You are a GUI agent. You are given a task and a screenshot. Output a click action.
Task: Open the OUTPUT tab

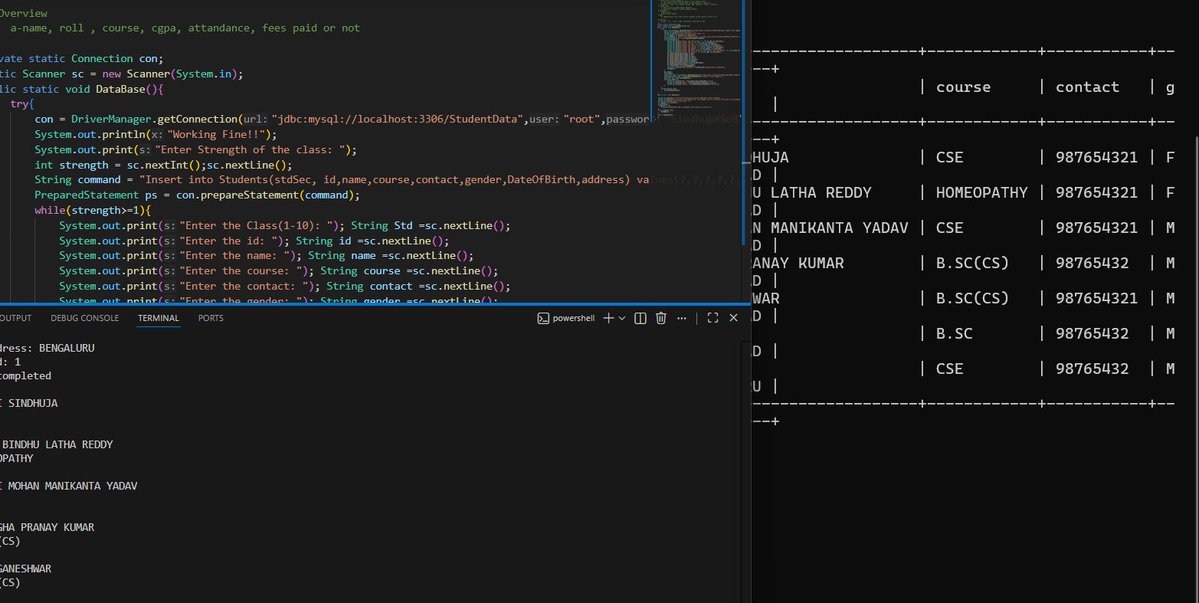click(x=14, y=318)
